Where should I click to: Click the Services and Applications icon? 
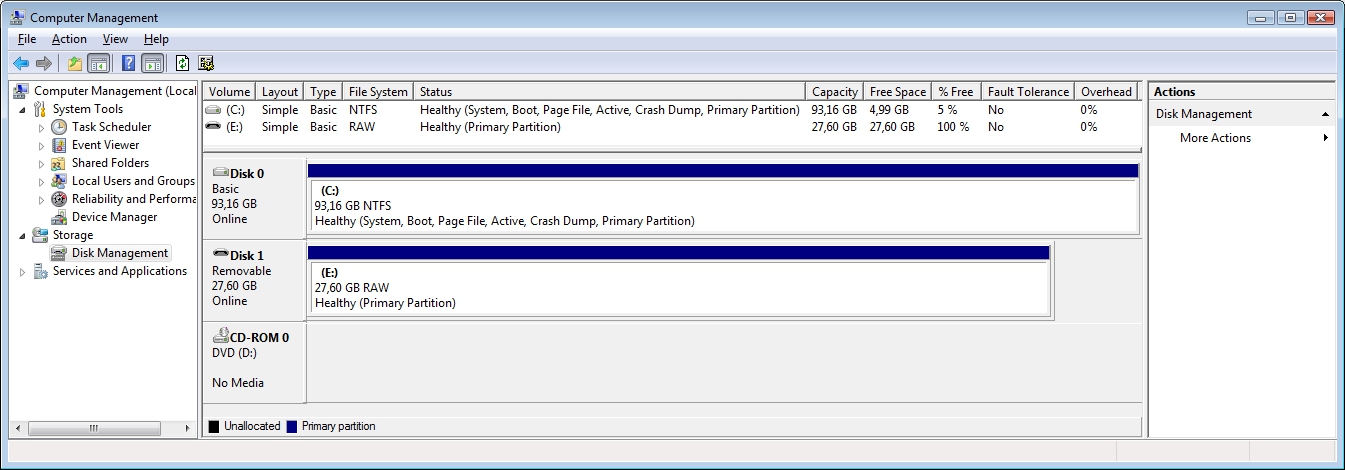(40, 271)
